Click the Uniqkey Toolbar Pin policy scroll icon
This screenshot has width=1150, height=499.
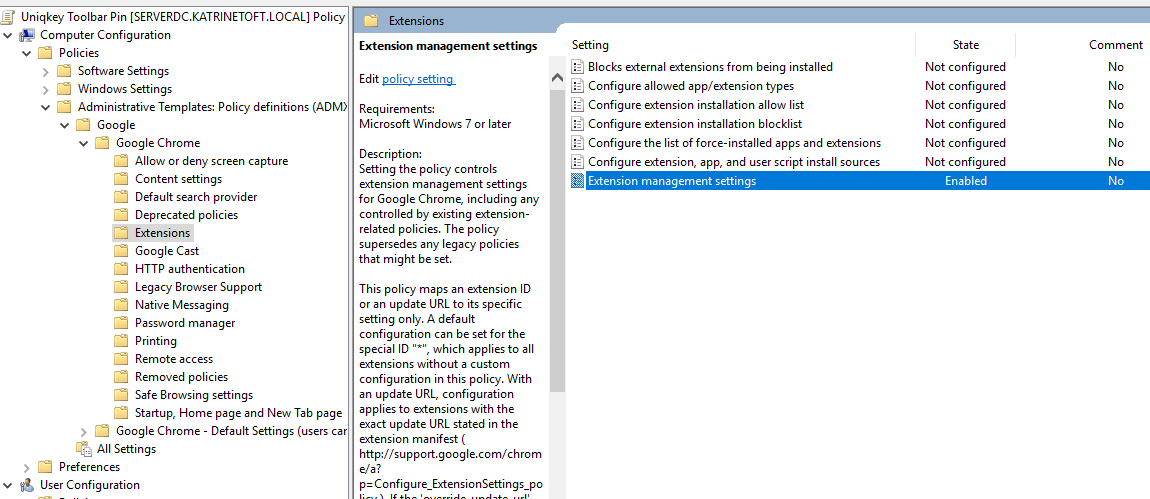point(9,16)
